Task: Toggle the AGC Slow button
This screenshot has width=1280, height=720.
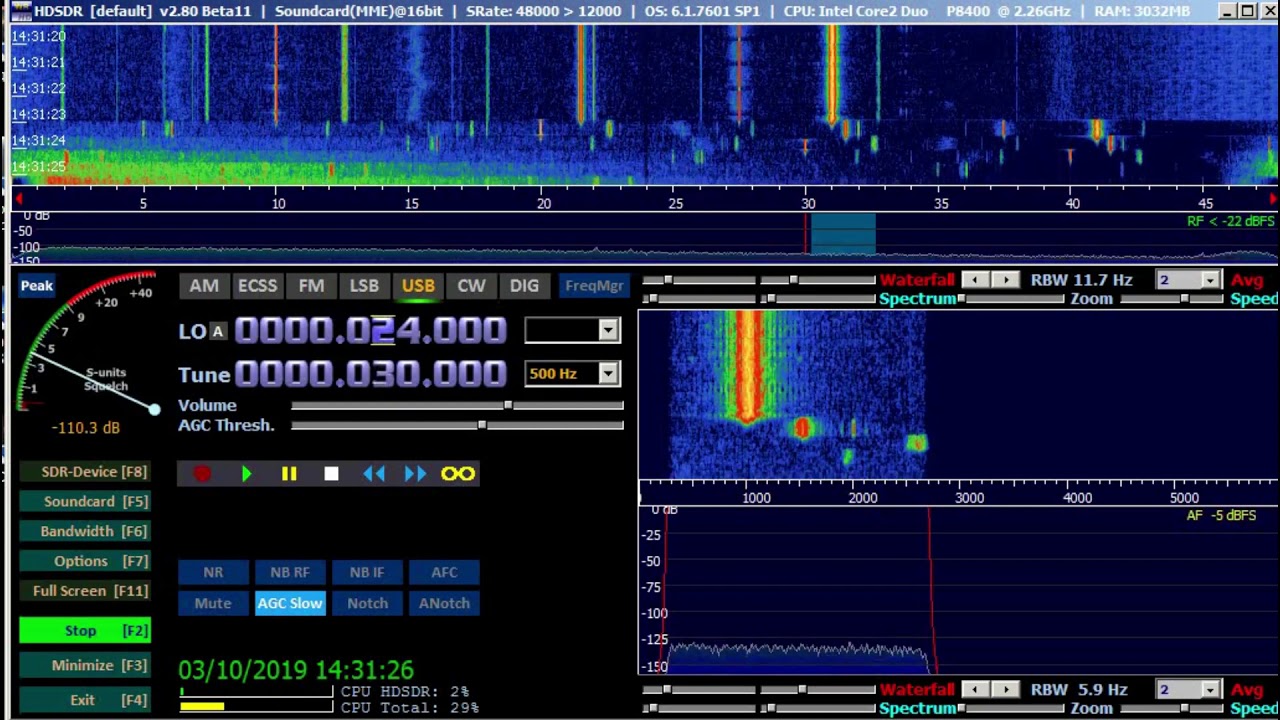Action: pyautogui.click(x=290, y=603)
